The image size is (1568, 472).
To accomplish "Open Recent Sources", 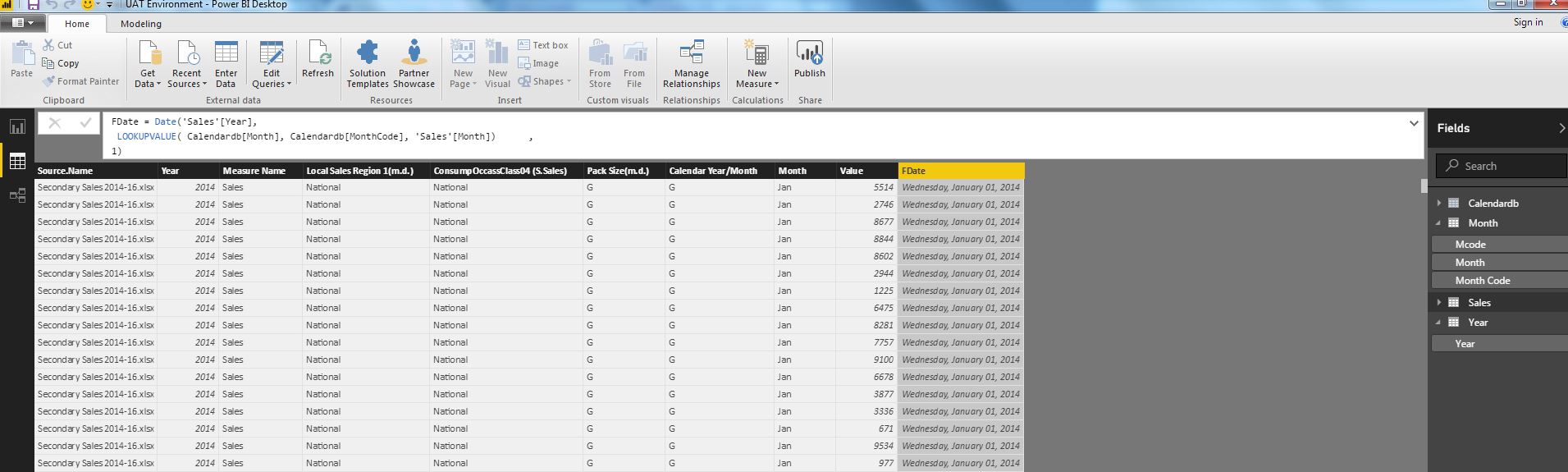I will coord(186,64).
